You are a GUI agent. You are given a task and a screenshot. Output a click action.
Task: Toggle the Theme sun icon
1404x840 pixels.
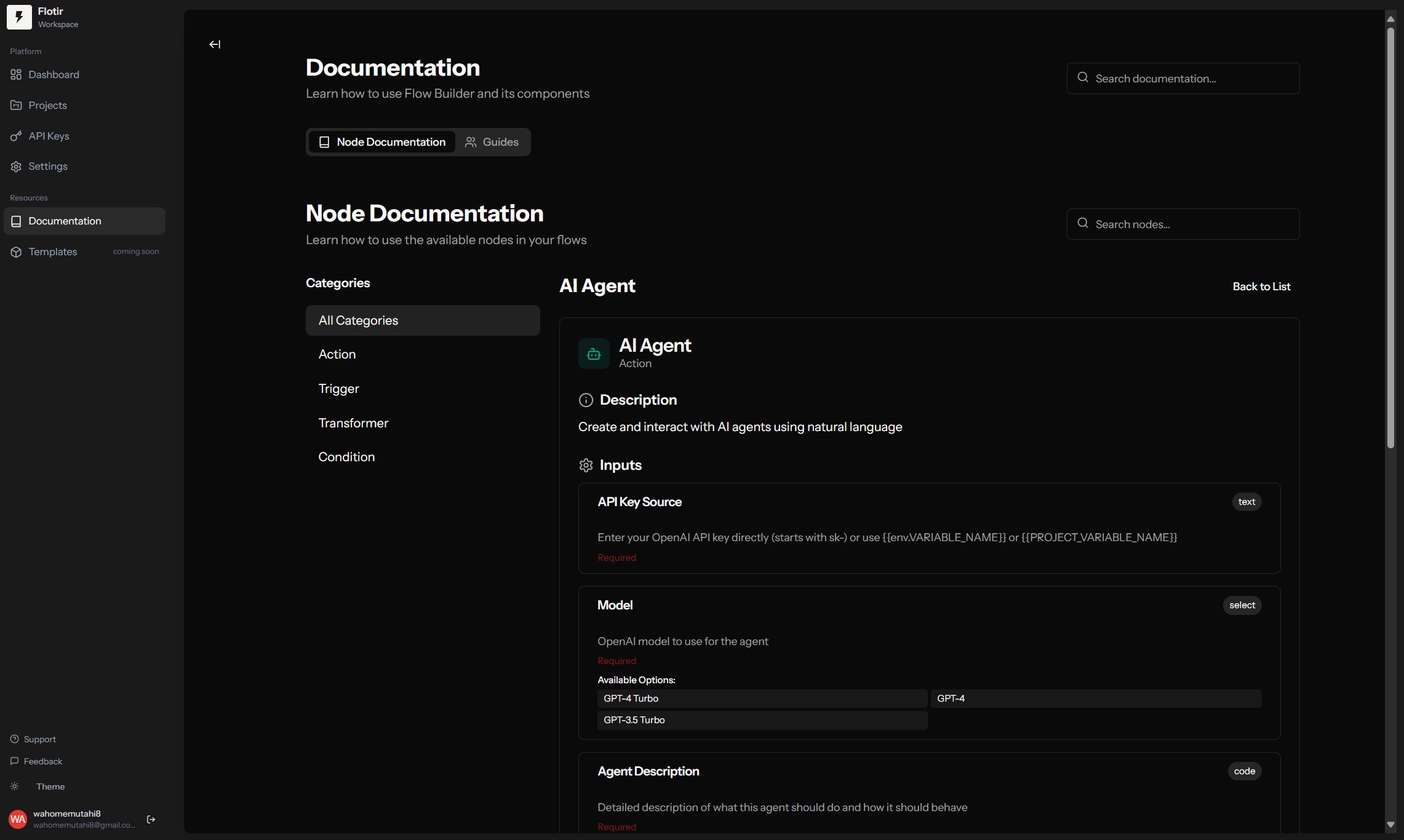(15, 787)
